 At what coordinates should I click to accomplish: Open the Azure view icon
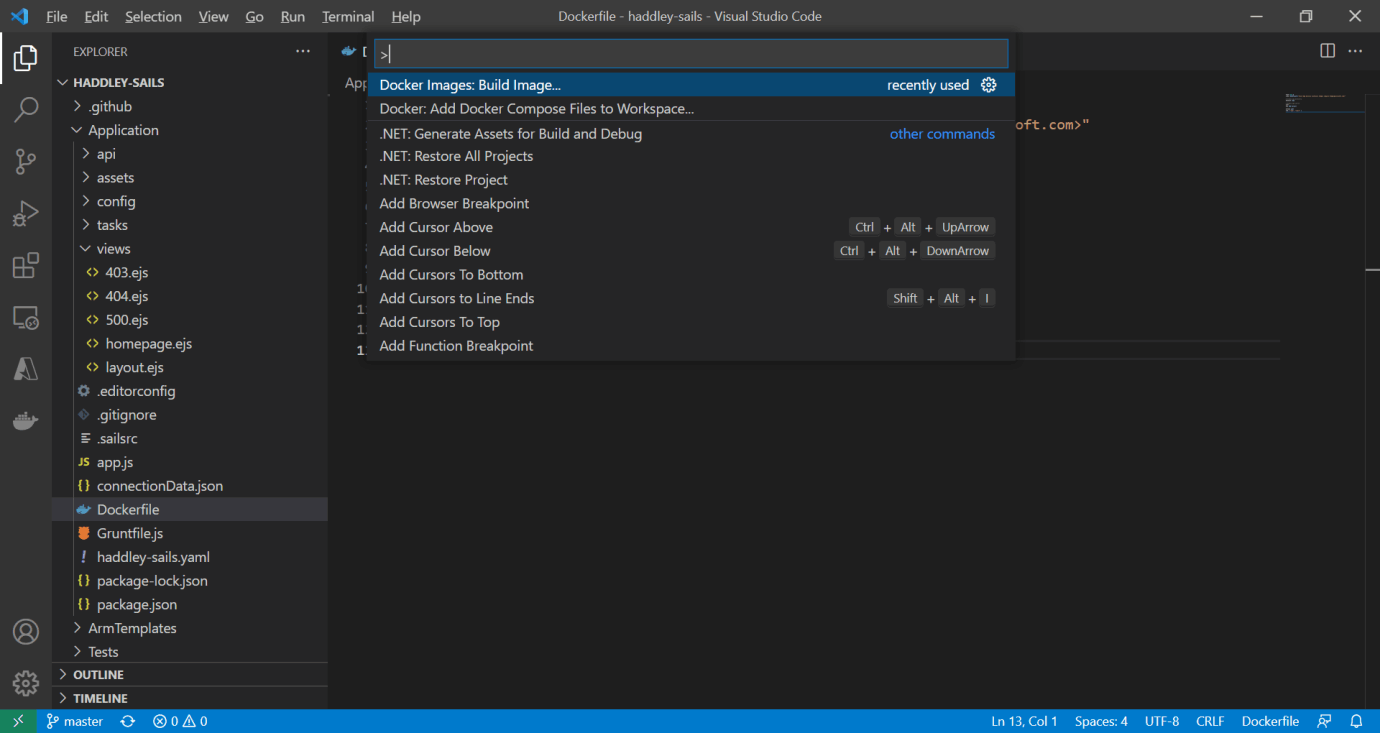[x=26, y=369]
